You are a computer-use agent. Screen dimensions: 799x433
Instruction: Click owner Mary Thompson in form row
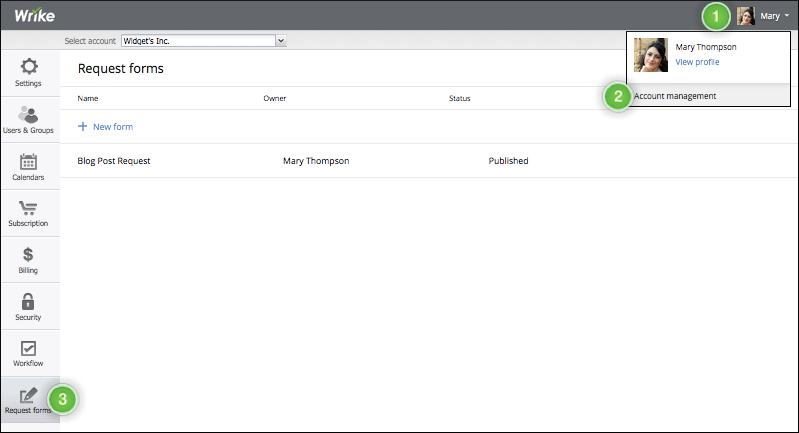point(316,161)
